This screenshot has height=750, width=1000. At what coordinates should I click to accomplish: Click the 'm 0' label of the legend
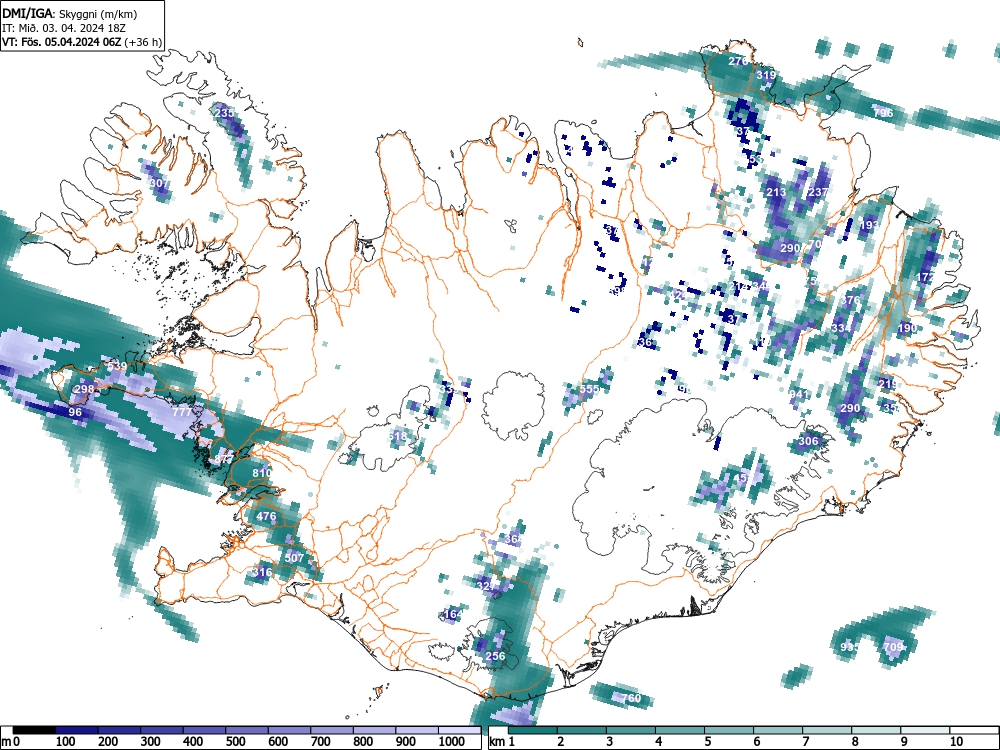click(11, 741)
